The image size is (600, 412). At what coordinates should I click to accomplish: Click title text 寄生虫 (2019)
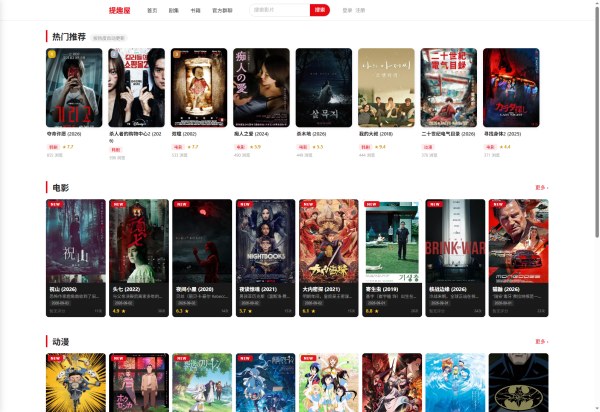pyautogui.click(x=382, y=289)
